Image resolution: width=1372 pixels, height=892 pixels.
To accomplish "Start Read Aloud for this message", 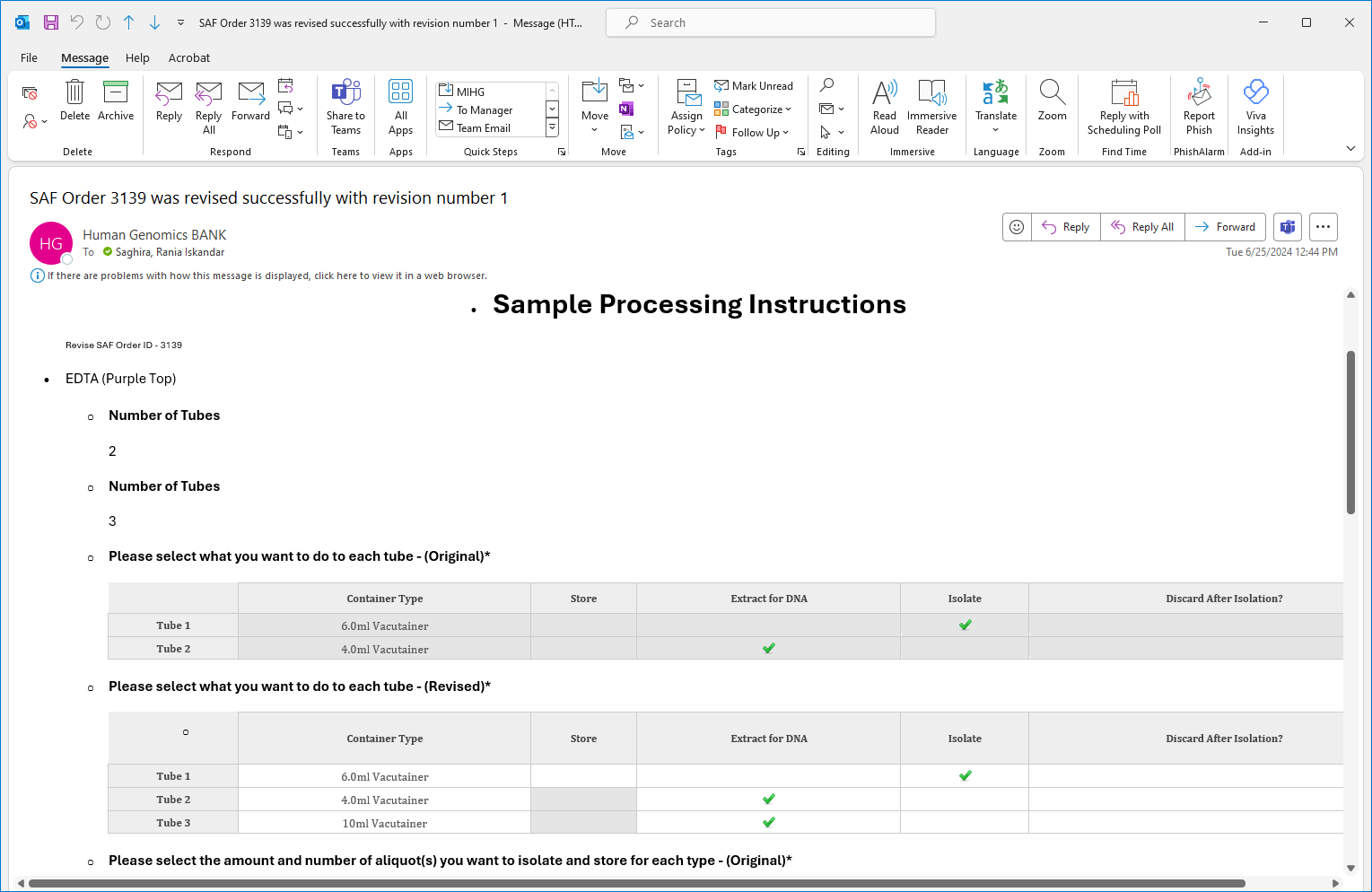I will [x=883, y=106].
